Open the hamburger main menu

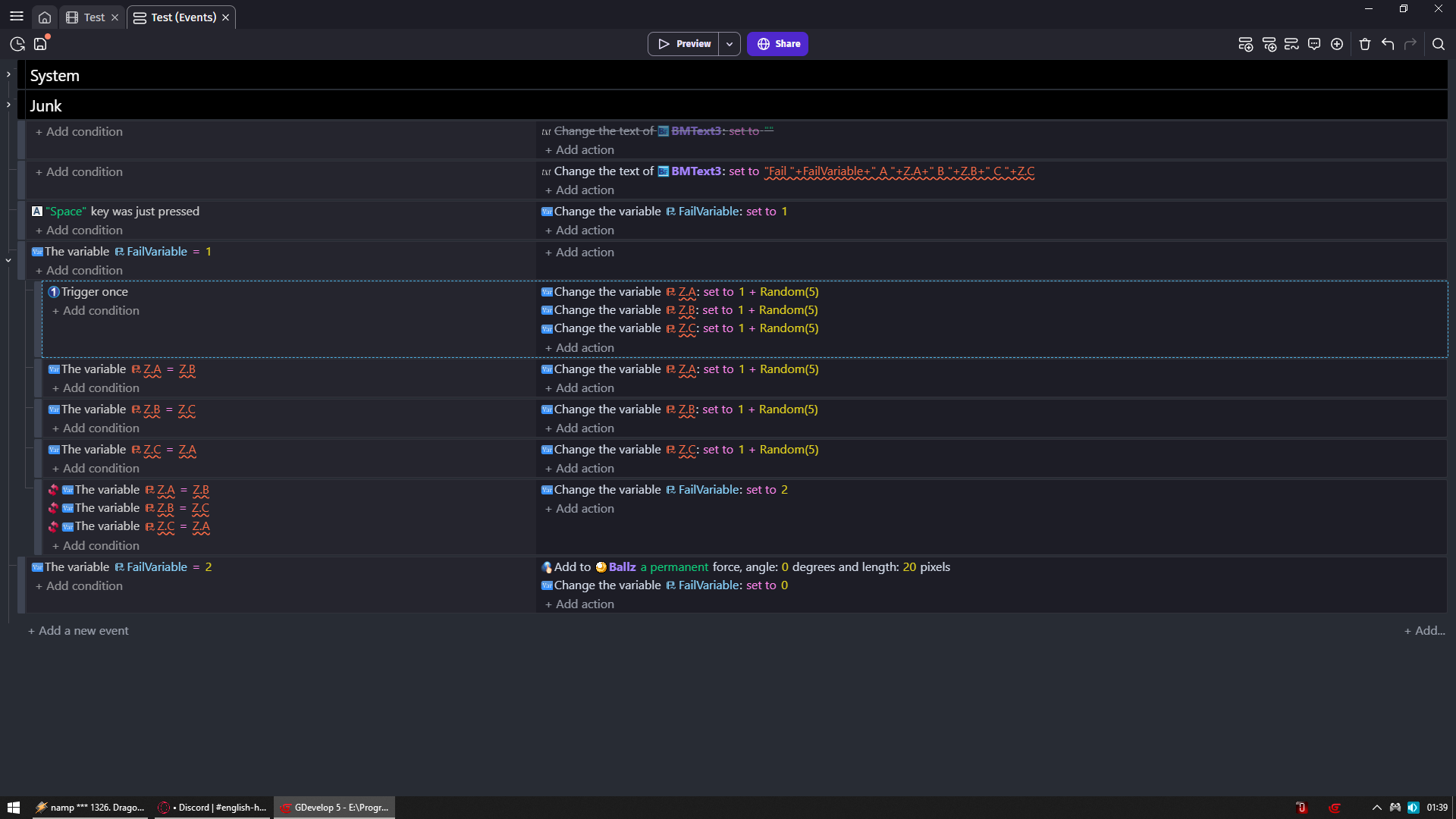tap(17, 17)
